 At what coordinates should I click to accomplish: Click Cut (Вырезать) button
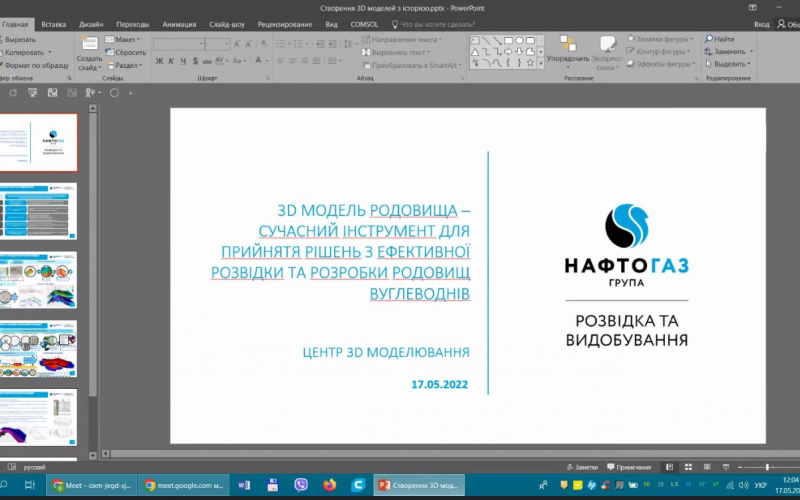click(18, 39)
